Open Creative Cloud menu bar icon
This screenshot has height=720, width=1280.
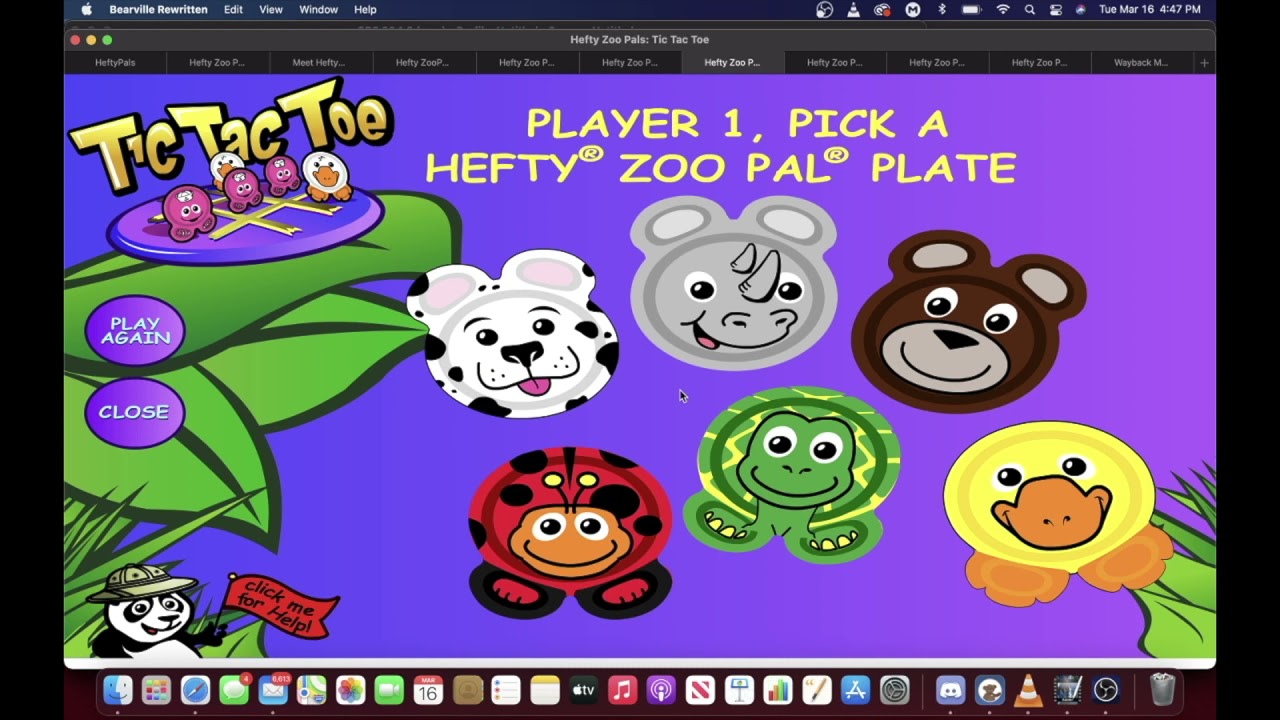tap(882, 9)
